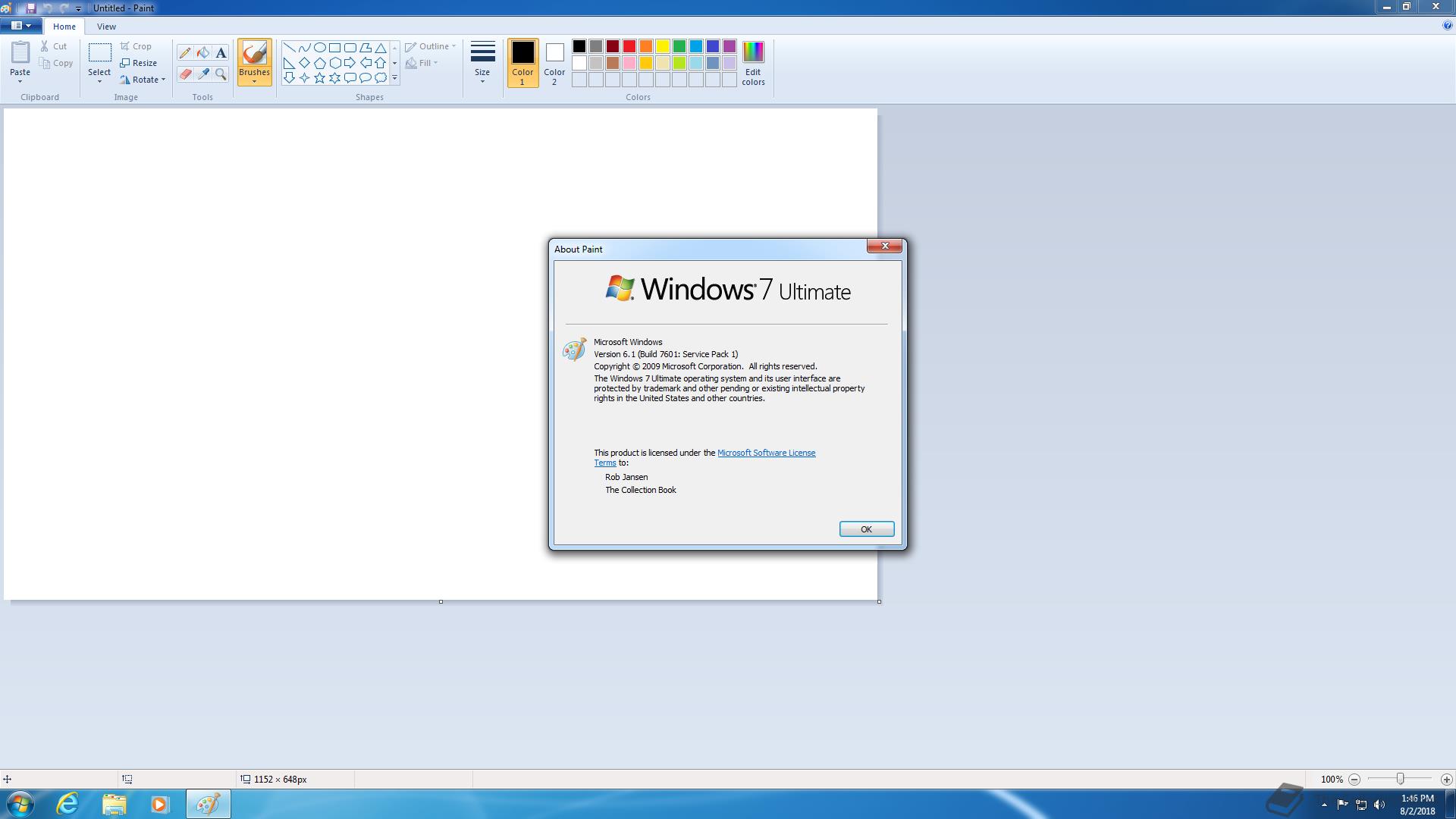Click OK in About Paint dialog
The image size is (1456, 819).
866,529
